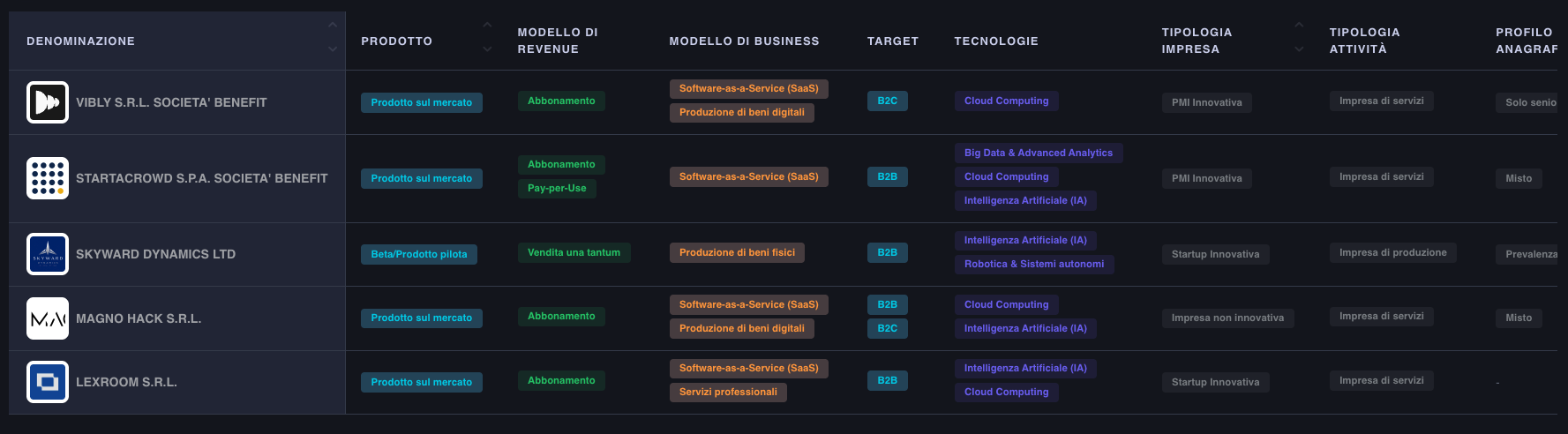Select B2C target tag in MAGNO HACK row

point(888,328)
